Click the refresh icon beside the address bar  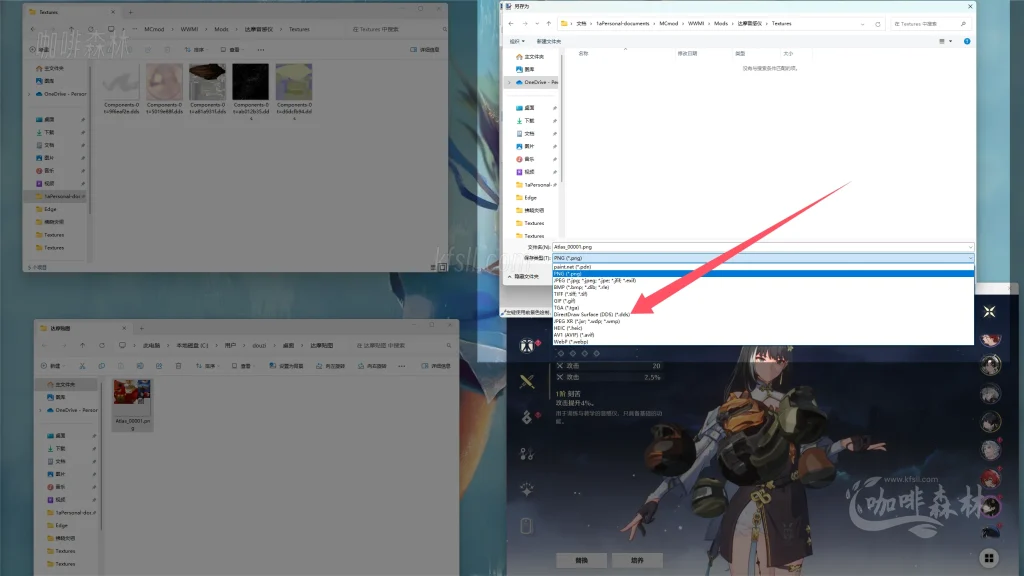pyautogui.click(x=878, y=23)
